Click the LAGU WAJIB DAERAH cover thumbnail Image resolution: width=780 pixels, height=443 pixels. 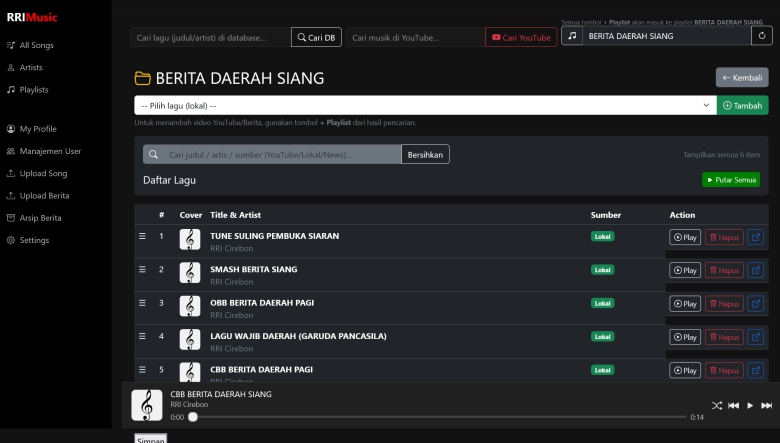click(x=190, y=339)
